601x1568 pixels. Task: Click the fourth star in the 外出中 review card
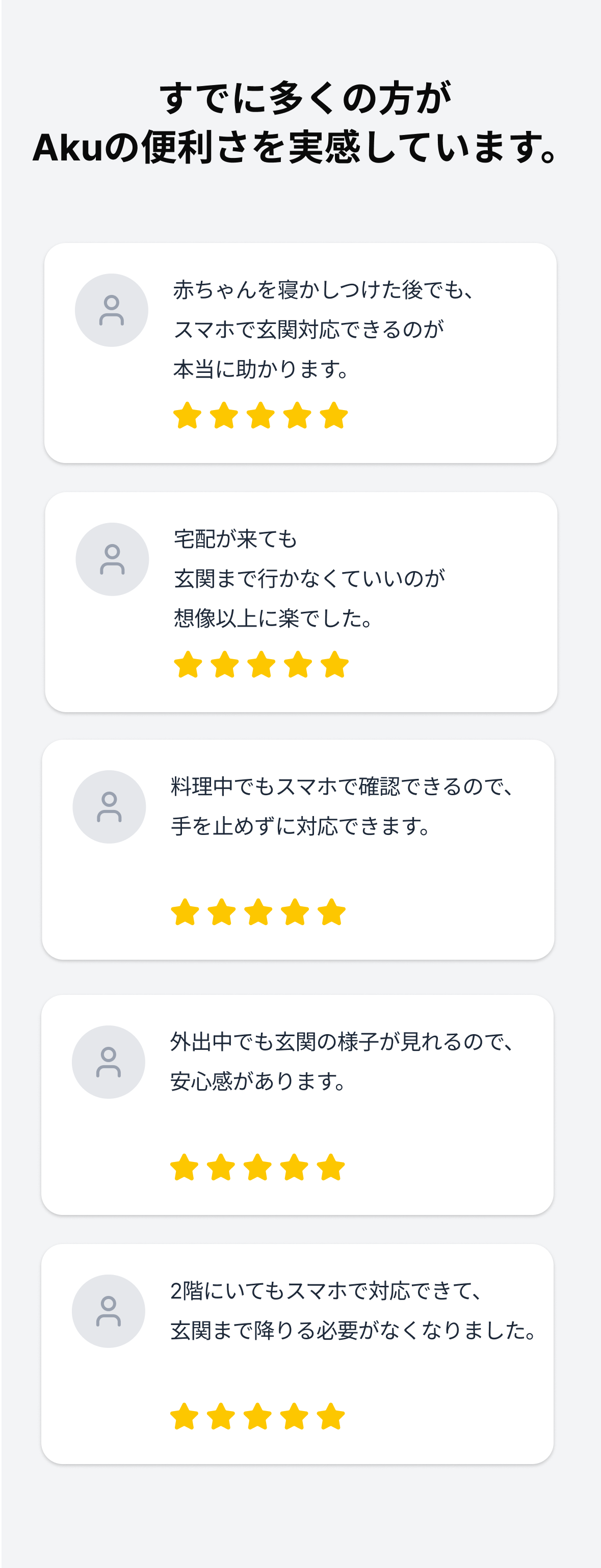295,1168
